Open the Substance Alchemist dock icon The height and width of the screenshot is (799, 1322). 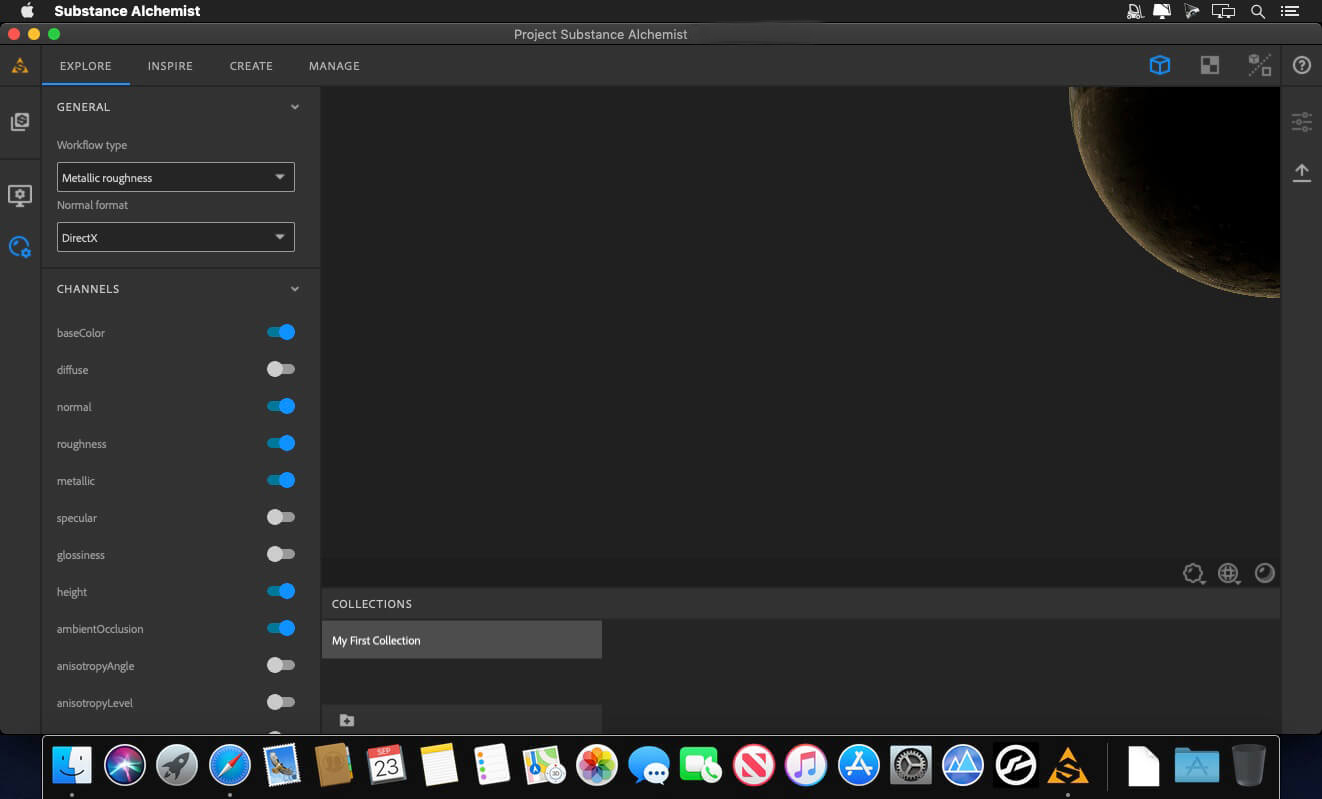(x=1068, y=766)
